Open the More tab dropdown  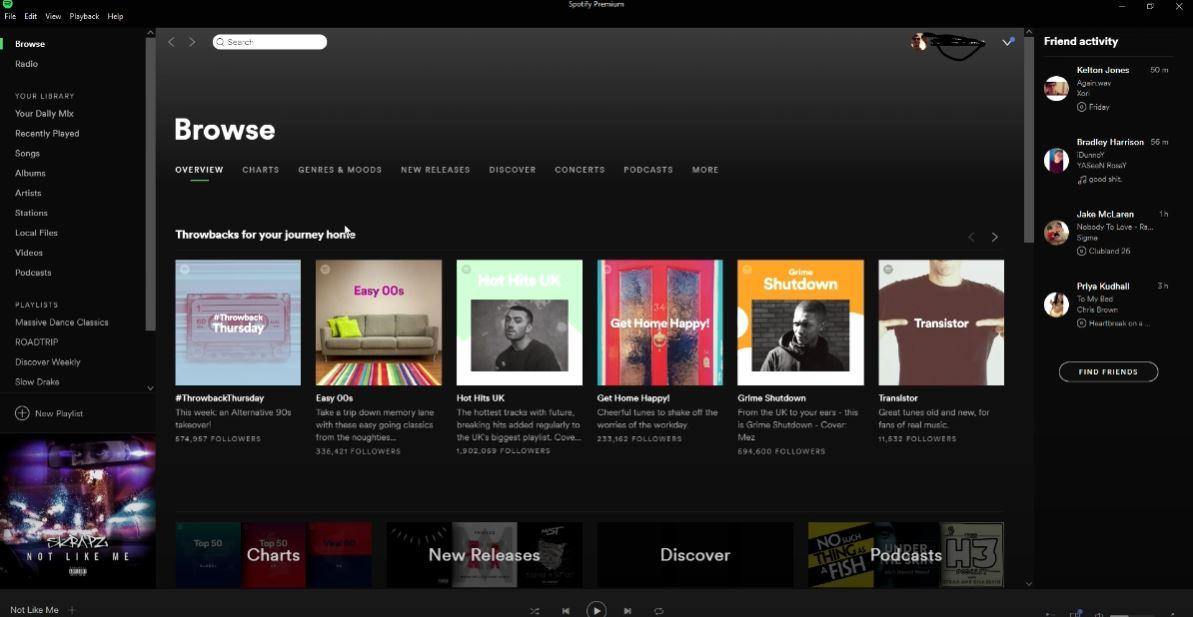coord(705,170)
